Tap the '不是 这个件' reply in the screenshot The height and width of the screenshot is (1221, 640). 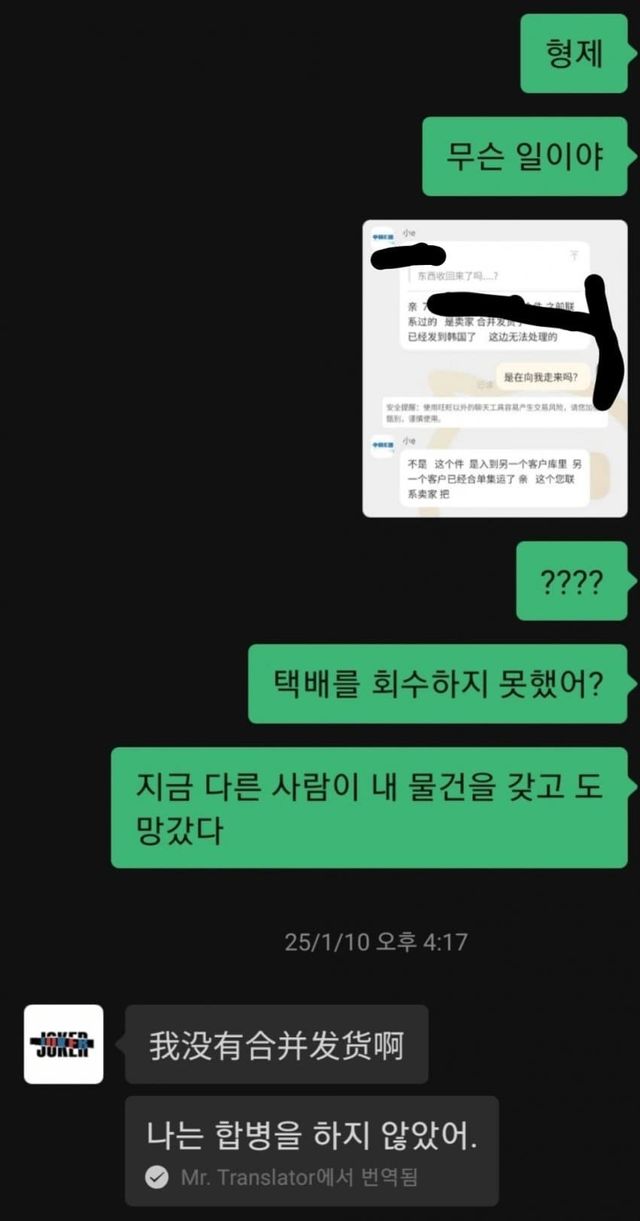pos(495,481)
